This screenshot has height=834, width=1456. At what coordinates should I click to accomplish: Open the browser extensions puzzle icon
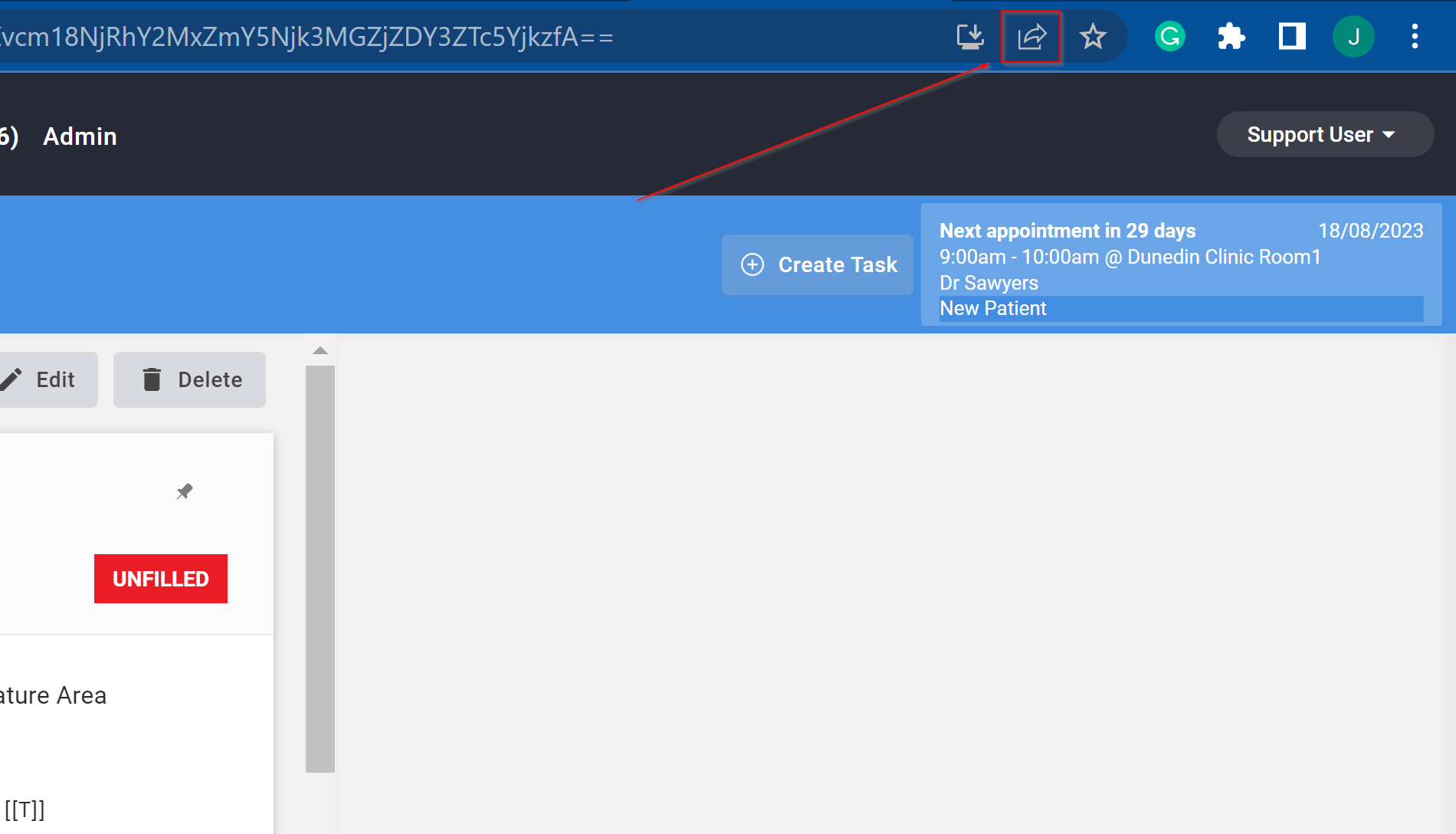tap(1231, 36)
